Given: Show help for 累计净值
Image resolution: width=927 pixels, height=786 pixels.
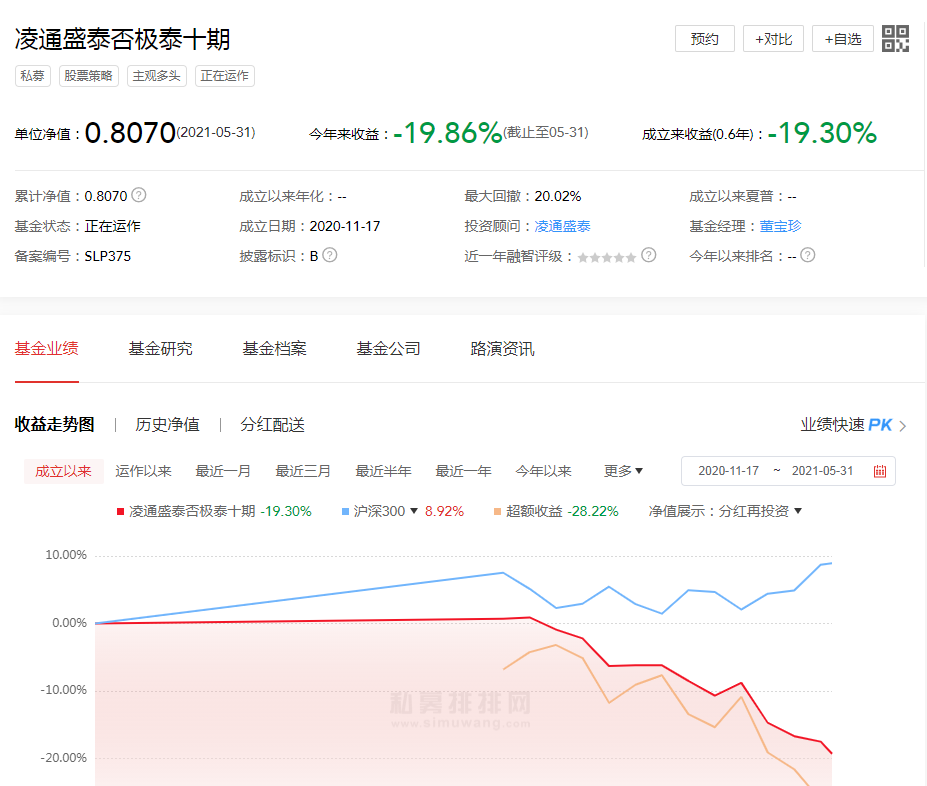Looking at the screenshot, I should (x=138, y=195).
